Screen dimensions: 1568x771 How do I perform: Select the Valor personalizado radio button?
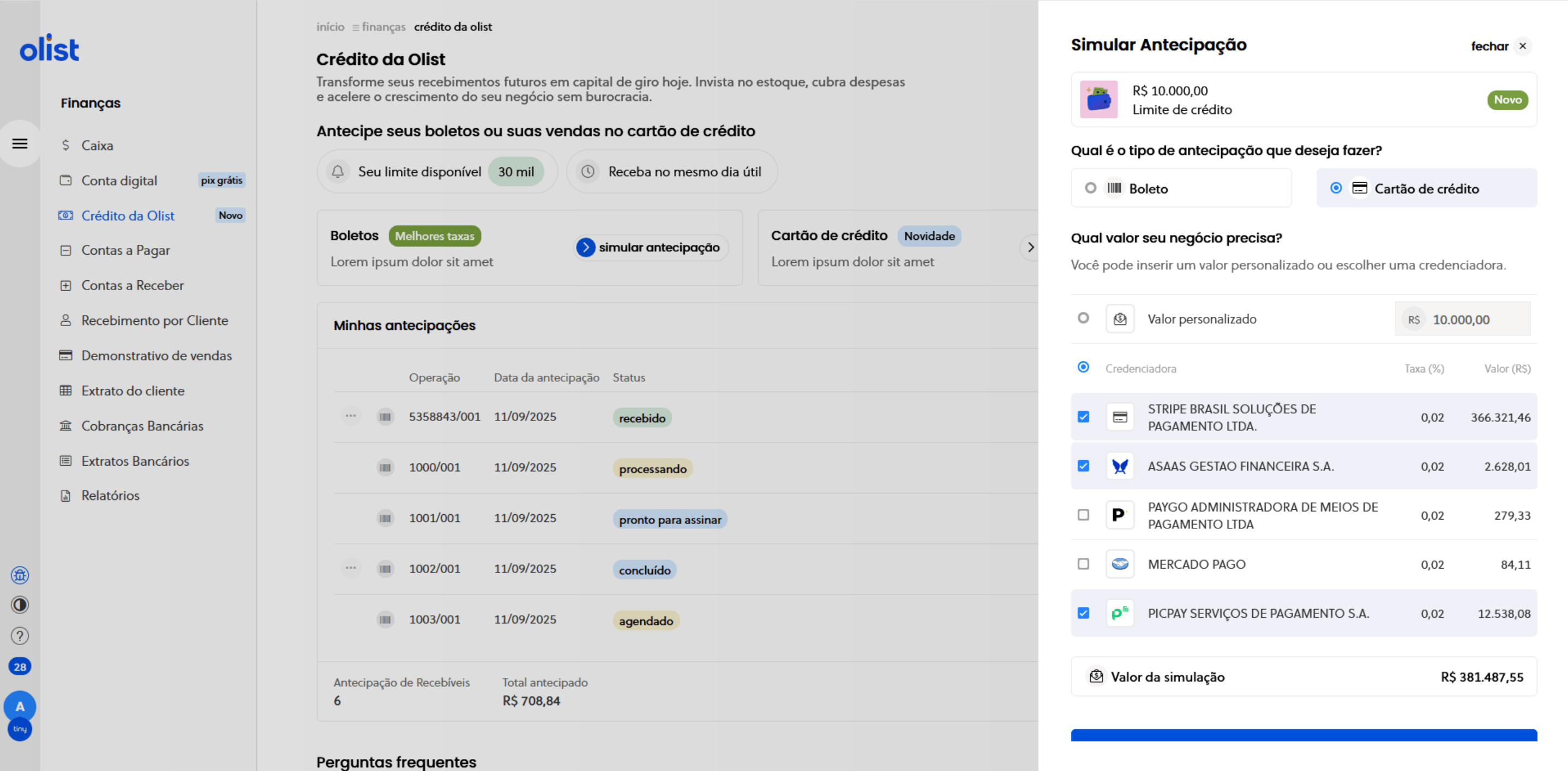click(x=1083, y=318)
